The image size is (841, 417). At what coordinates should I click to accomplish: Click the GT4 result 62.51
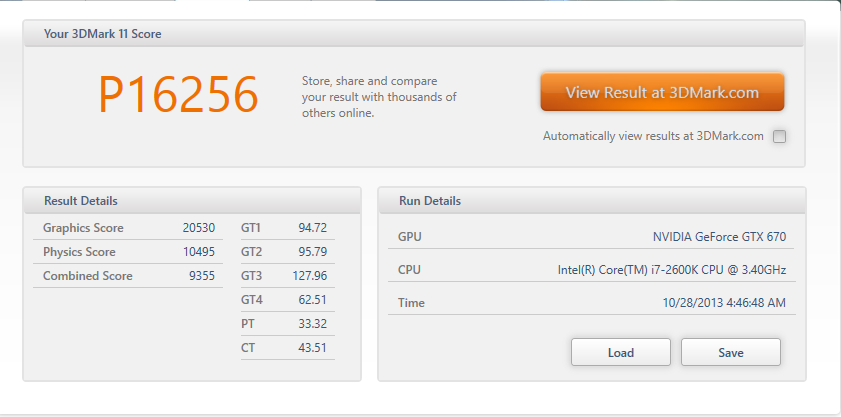[x=313, y=300]
